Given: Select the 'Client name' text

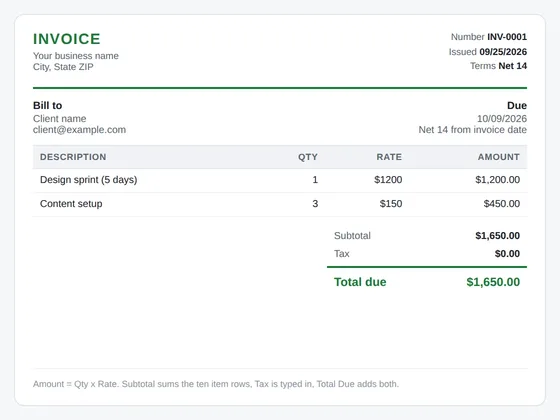Looking at the screenshot, I should coord(60,119).
